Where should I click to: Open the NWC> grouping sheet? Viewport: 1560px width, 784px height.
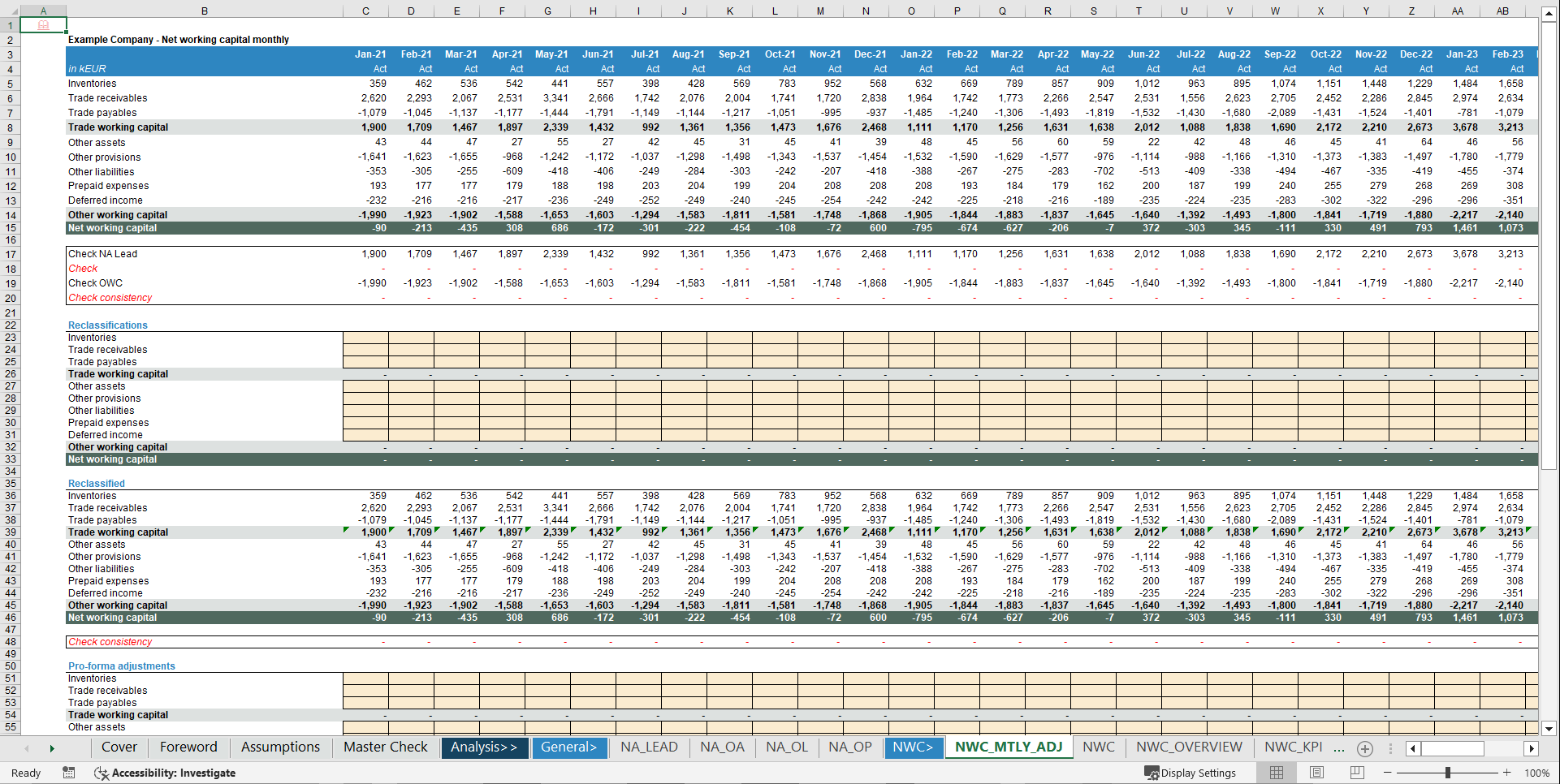(x=914, y=747)
